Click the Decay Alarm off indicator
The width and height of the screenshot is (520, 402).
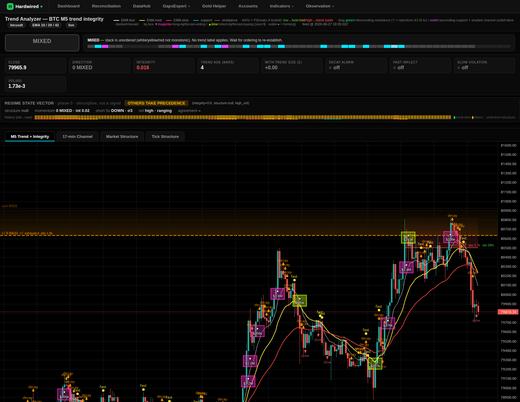(334, 68)
